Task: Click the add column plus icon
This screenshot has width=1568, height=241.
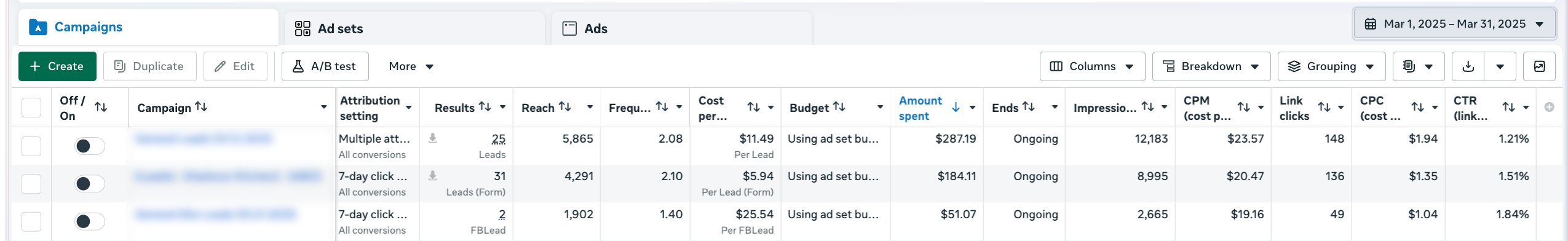Action: click(x=1550, y=107)
